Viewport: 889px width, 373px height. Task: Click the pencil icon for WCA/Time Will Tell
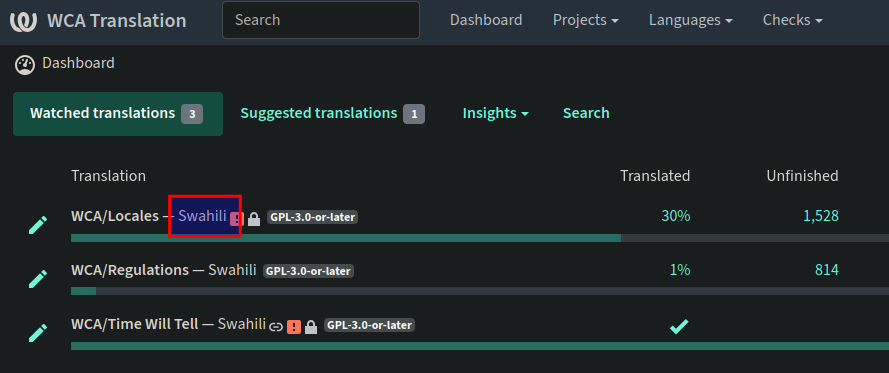pyautogui.click(x=38, y=333)
